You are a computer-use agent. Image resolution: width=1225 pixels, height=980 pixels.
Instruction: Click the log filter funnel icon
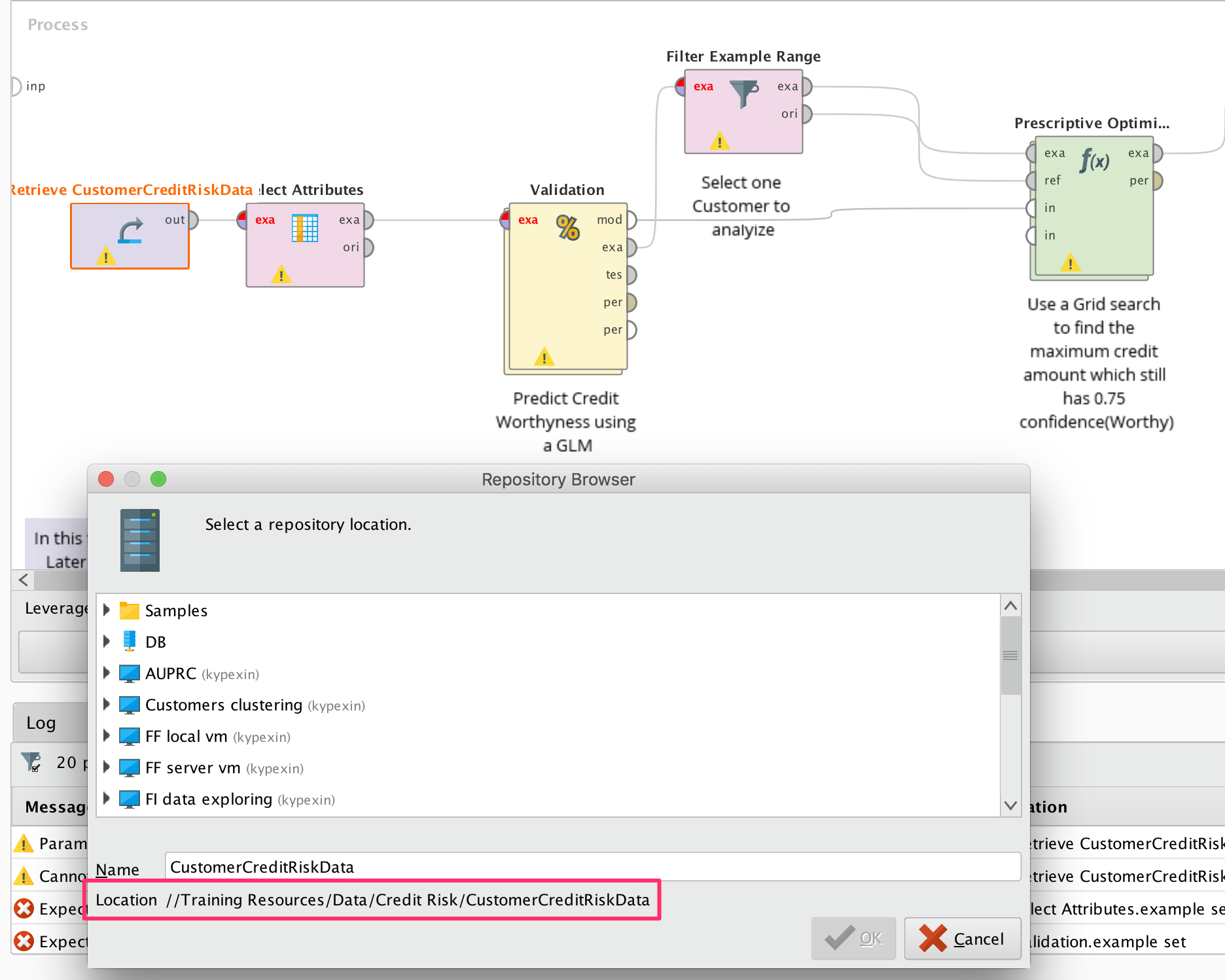click(31, 762)
